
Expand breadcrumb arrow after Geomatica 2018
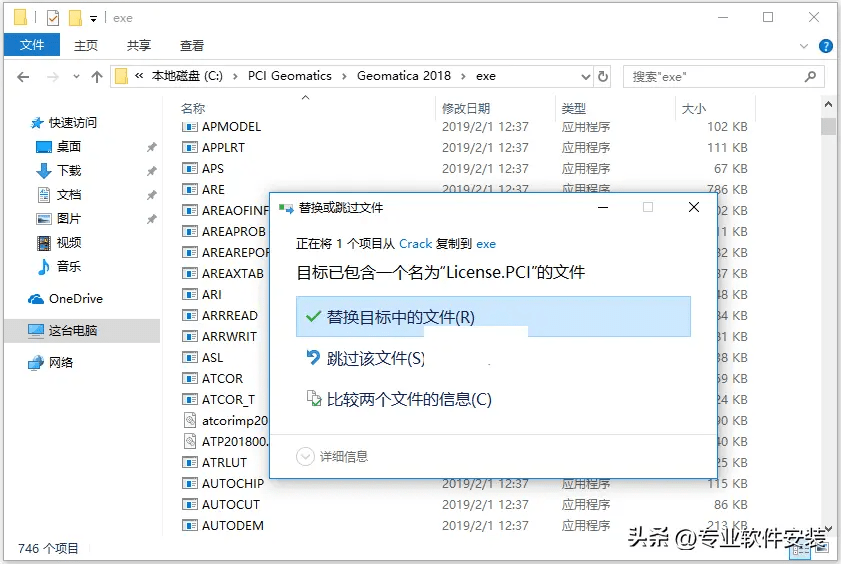coord(463,77)
